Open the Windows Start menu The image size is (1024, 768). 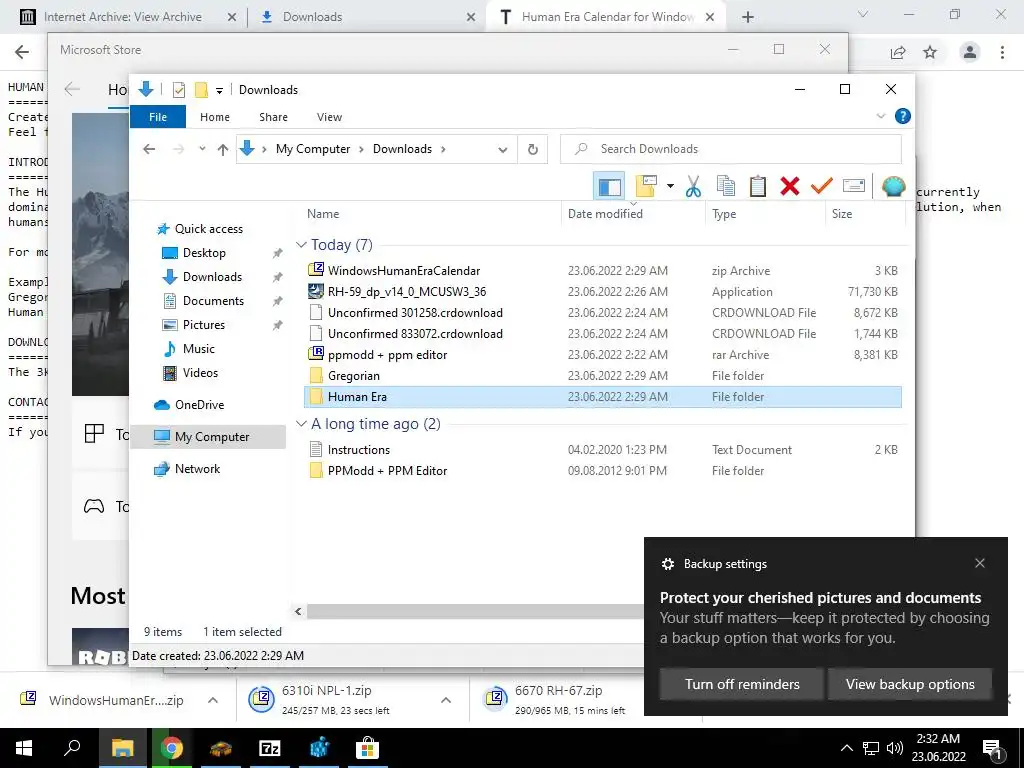(x=24, y=748)
